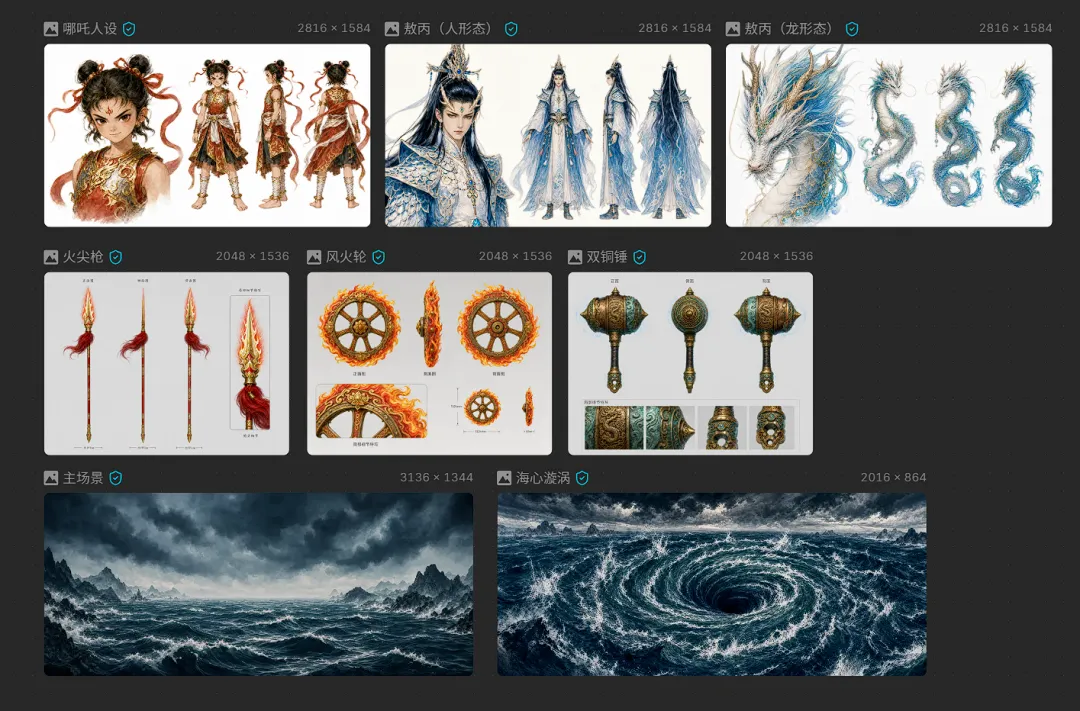1080x711 pixels.
Task: Select the 海心漩涡 title text
Action: [543, 478]
